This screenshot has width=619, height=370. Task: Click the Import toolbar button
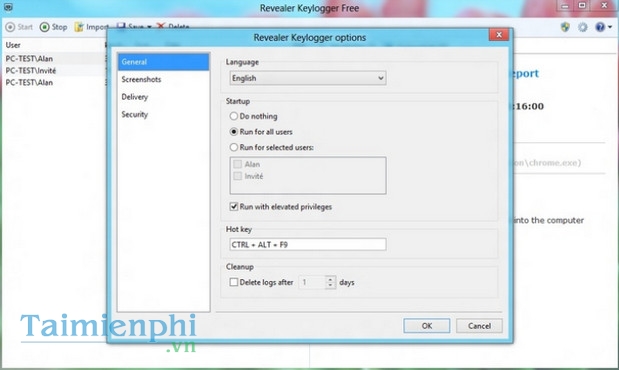point(91,27)
